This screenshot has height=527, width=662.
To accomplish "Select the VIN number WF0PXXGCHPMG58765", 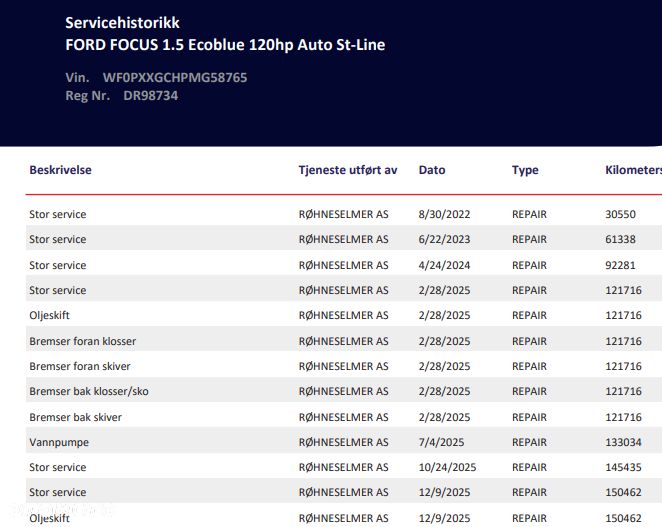I will (x=175, y=77).
